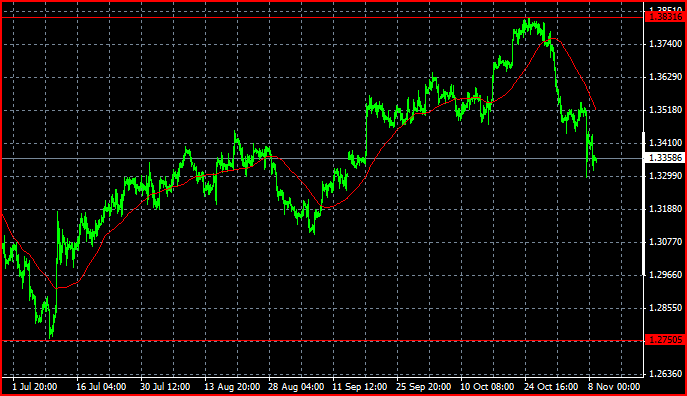Click the 11 Sep 12:00 time label
The width and height of the screenshot is (687, 396).
pyautogui.click(x=360, y=387)
